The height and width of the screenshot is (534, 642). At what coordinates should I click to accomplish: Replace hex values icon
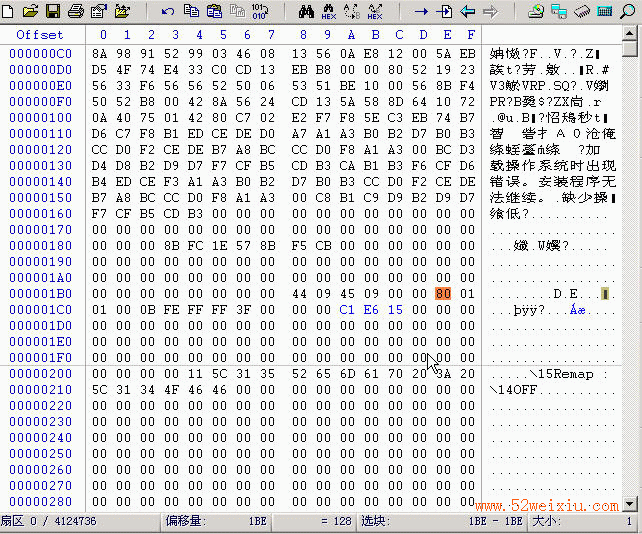(x=374, y=11)
